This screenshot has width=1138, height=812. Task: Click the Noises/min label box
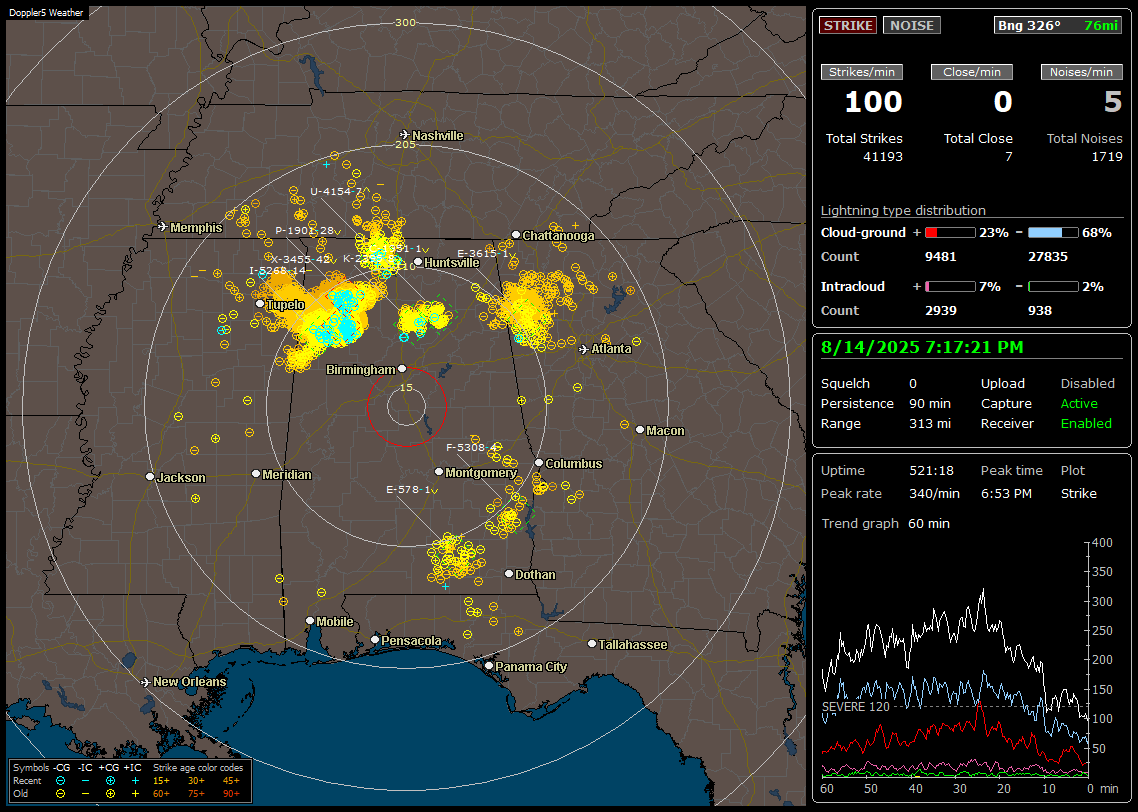[x=1081, y=72]
